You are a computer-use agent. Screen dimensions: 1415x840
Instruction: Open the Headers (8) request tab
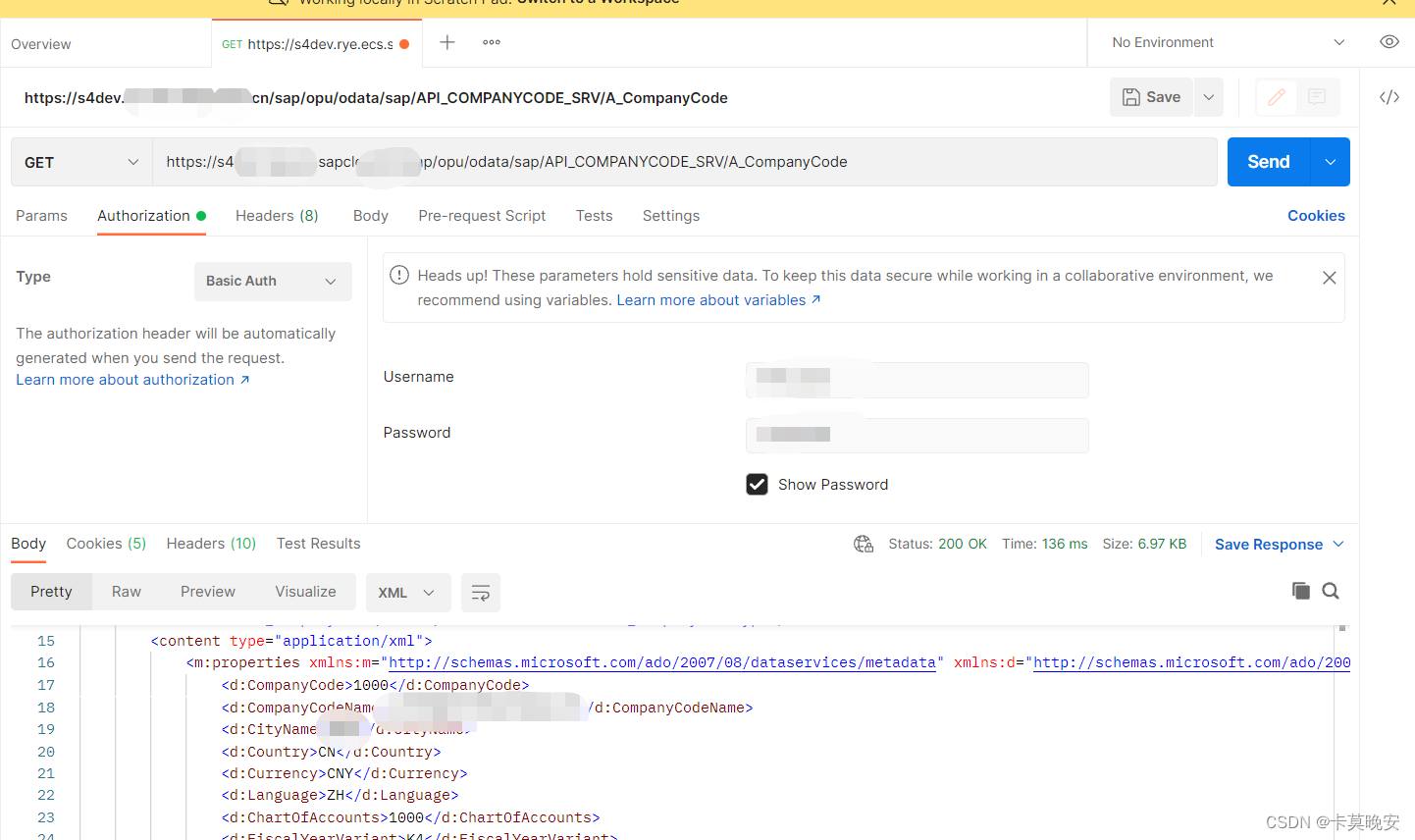click(x=277, y=216)
